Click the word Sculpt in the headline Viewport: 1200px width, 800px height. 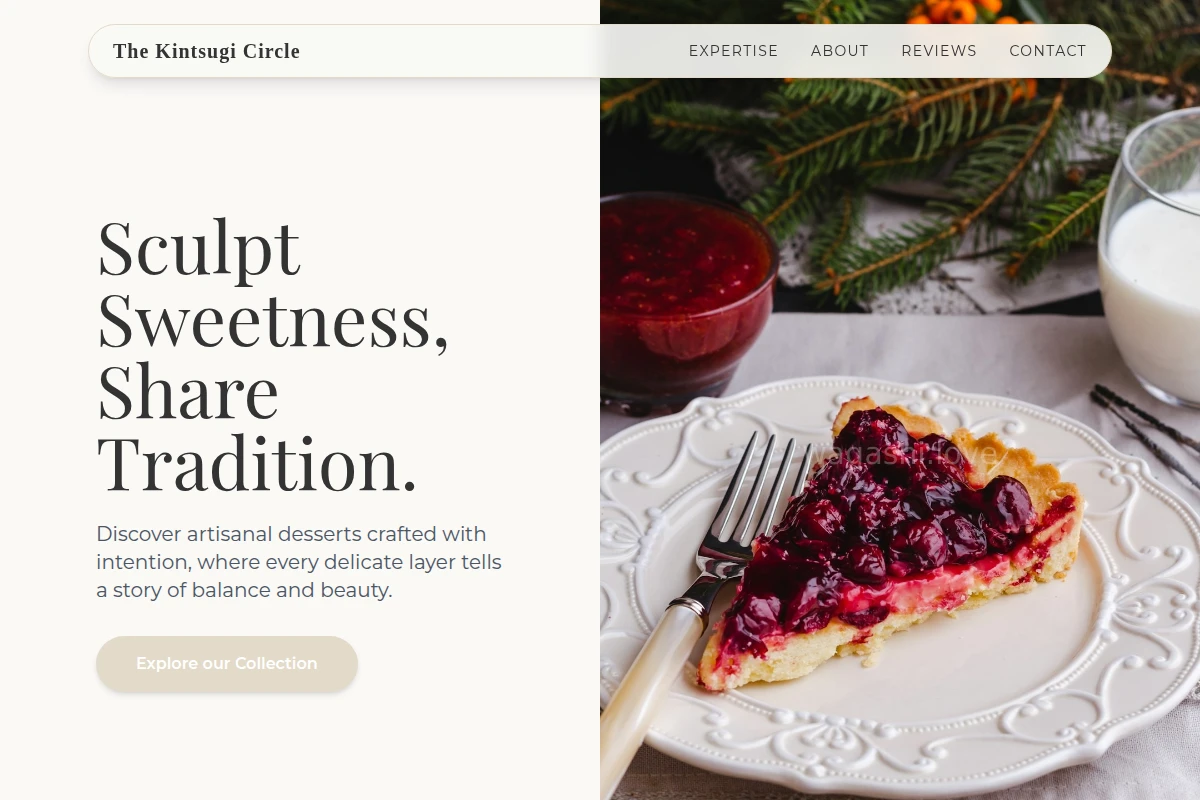198,247
